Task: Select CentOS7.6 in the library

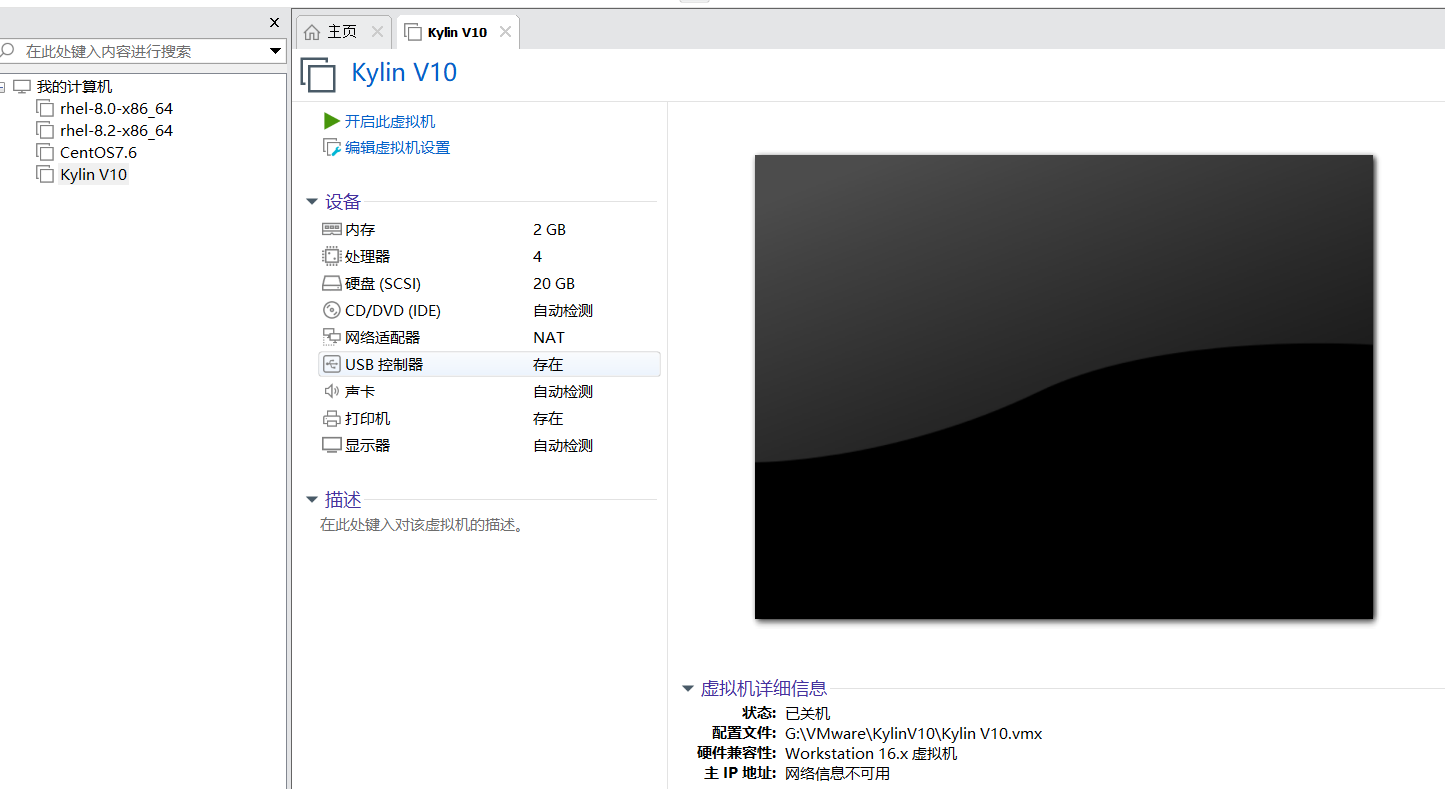Action: (x=96, y=152)
